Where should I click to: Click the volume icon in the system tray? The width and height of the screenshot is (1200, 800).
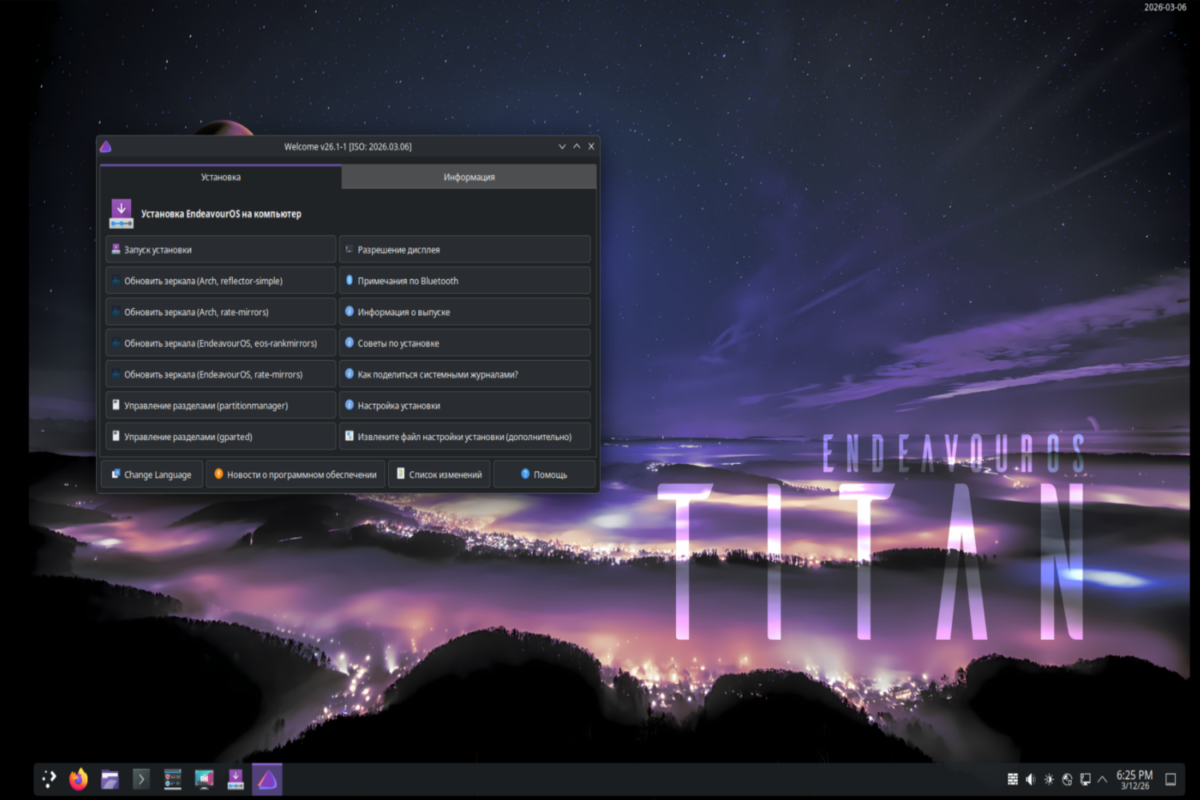(1030, 778)
